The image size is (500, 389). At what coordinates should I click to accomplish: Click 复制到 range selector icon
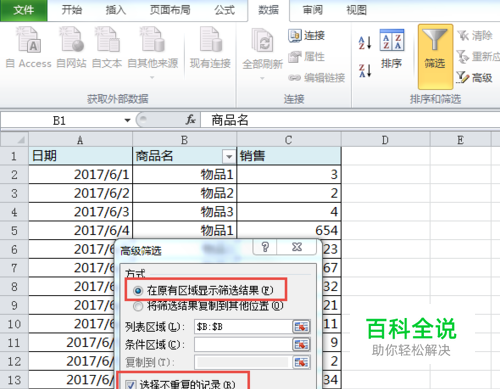click(x=301, y=362)
